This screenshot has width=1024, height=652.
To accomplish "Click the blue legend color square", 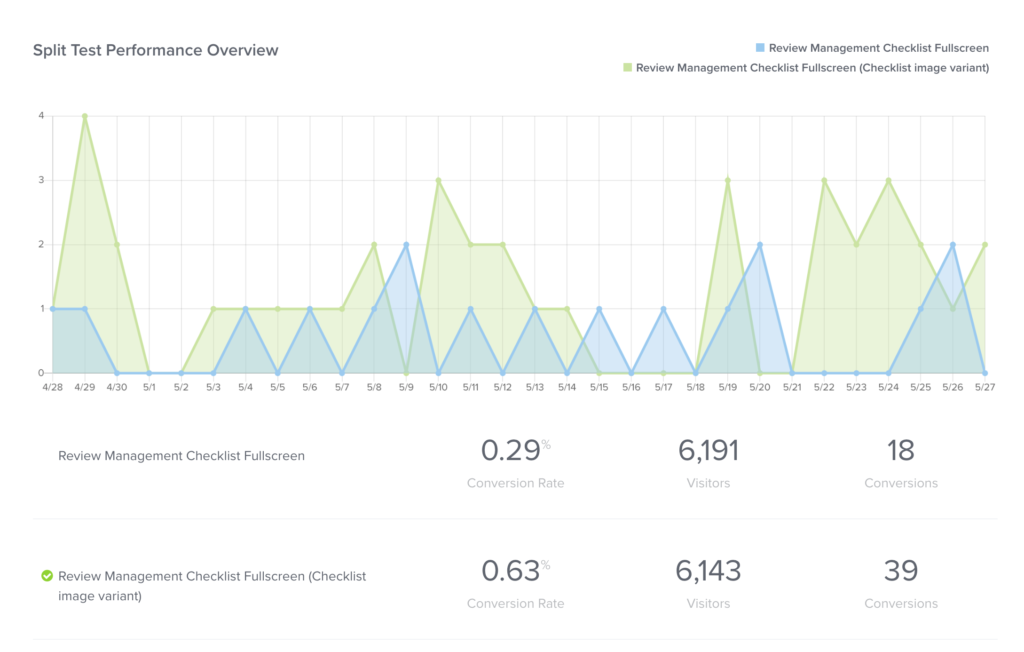I will click(759, 47).
